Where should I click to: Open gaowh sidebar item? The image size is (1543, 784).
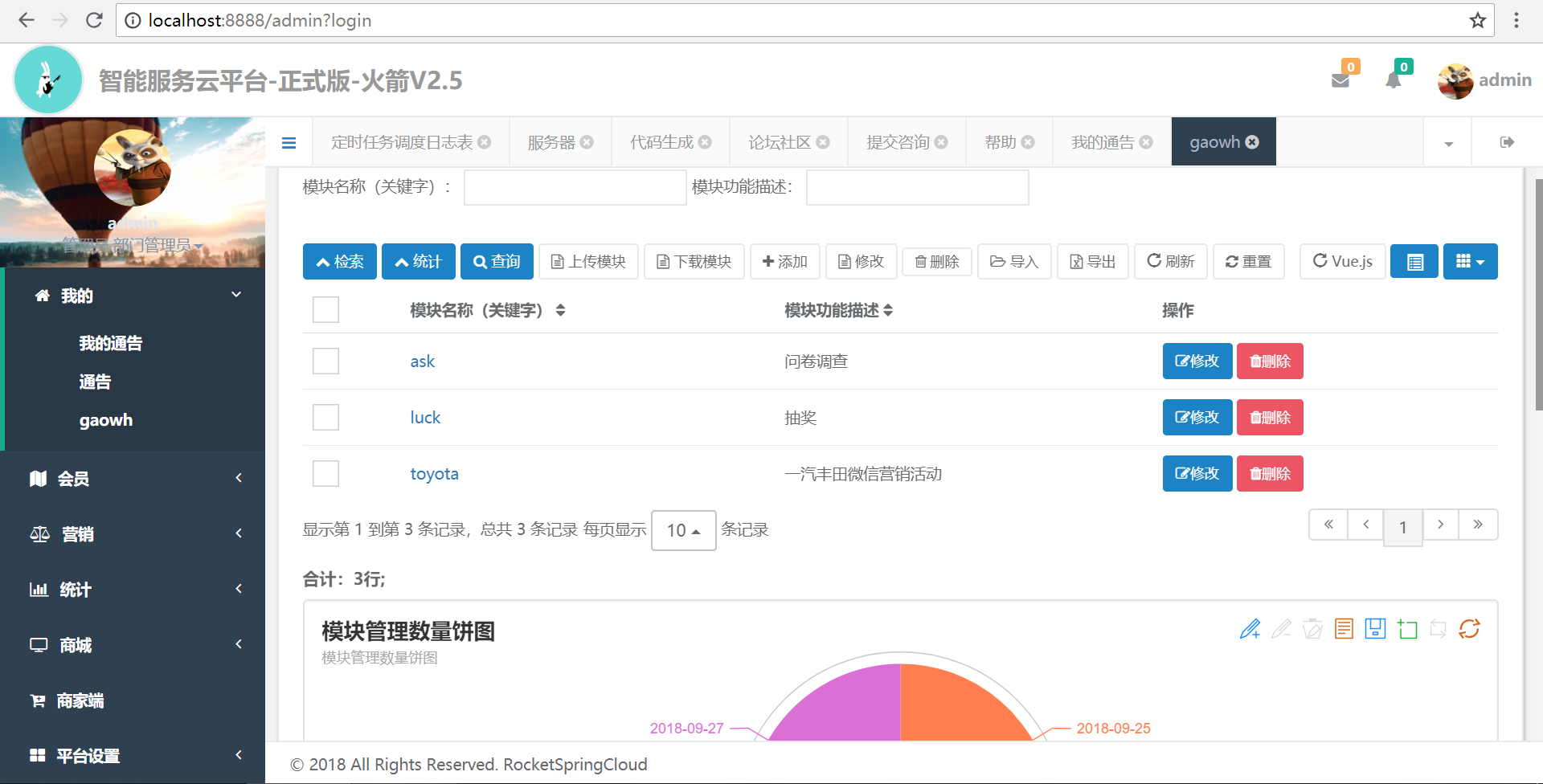pos(106,420)
